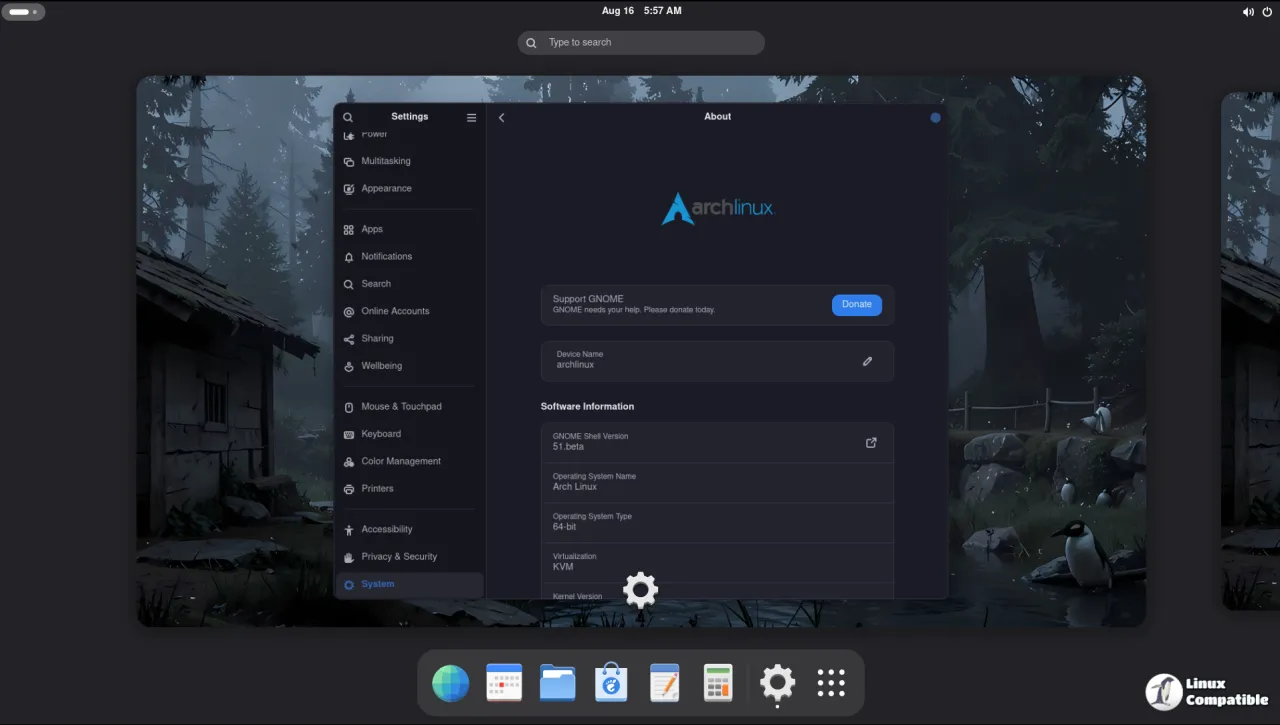Click the Arch Linux logo
Viewport: 1280px width, 725px height.
(x=717, y=208)
